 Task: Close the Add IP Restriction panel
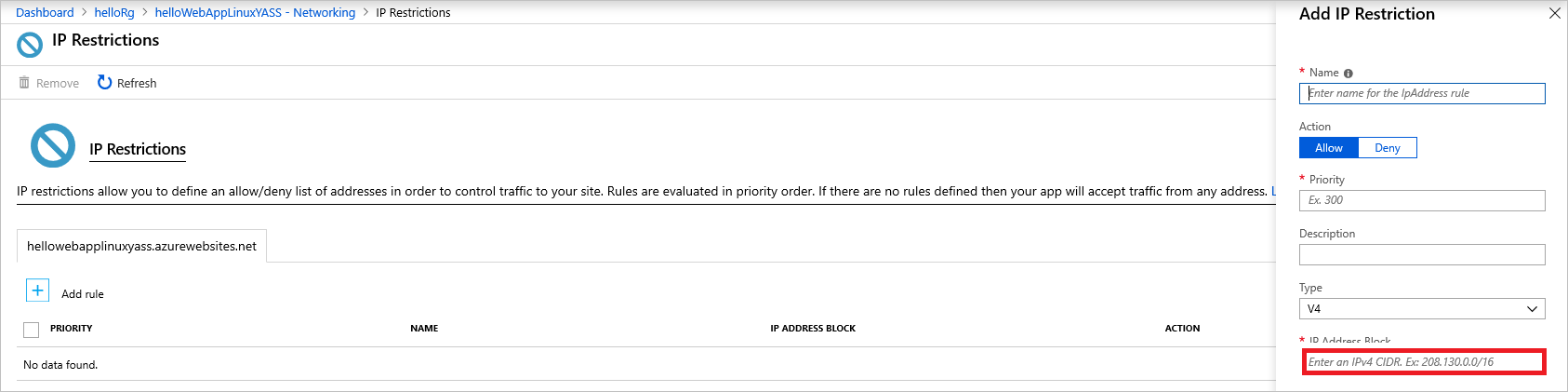[1555, 13]
